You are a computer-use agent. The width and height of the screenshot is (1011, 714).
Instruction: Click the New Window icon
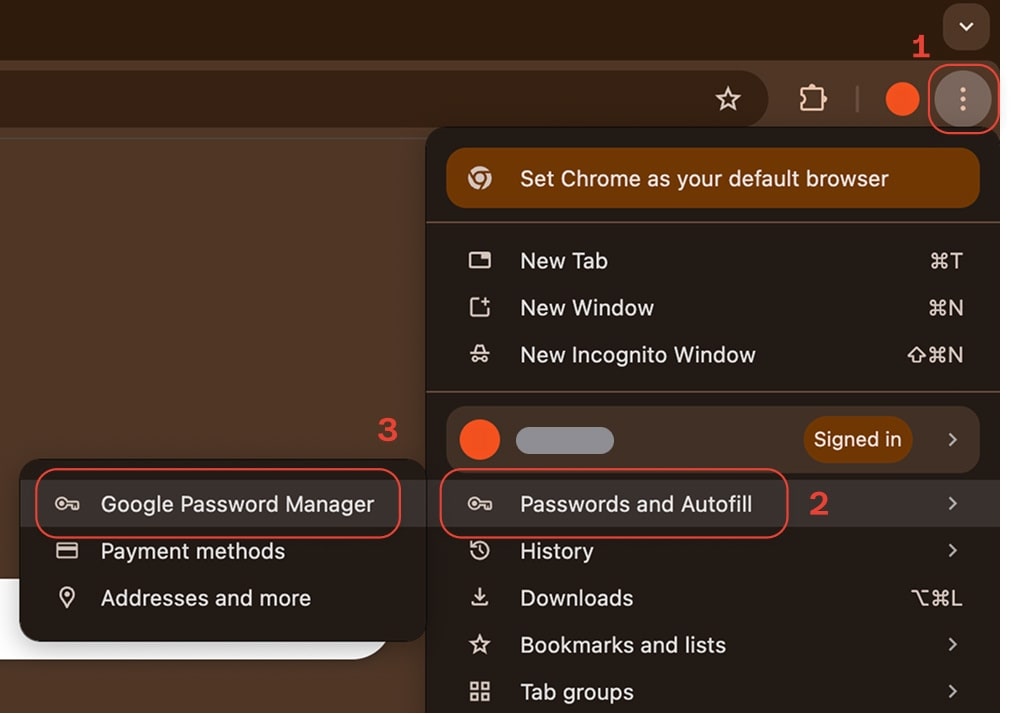click(480, 307)
